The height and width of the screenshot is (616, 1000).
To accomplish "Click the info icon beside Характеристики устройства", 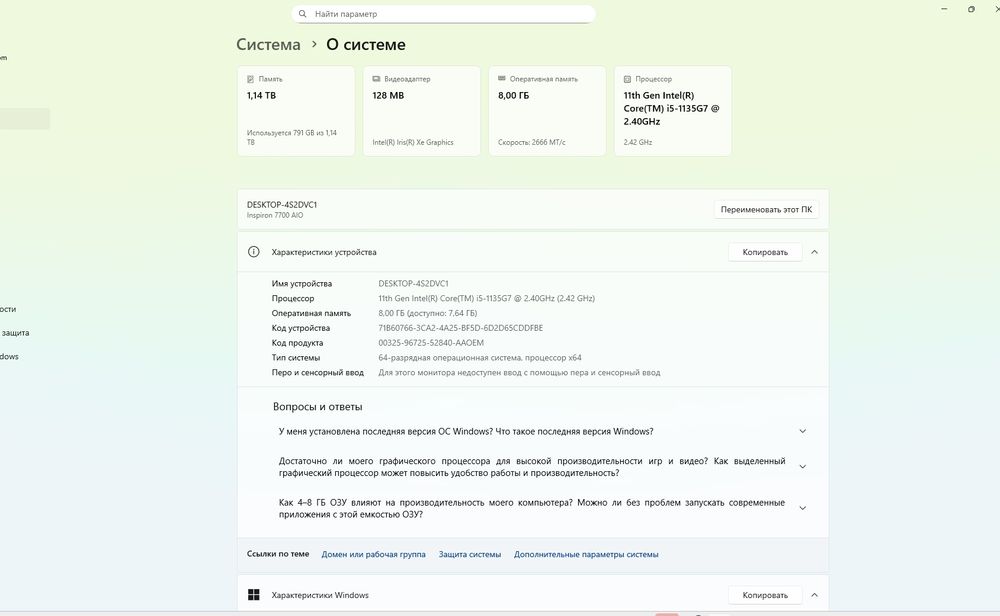I will pos(253,252).
